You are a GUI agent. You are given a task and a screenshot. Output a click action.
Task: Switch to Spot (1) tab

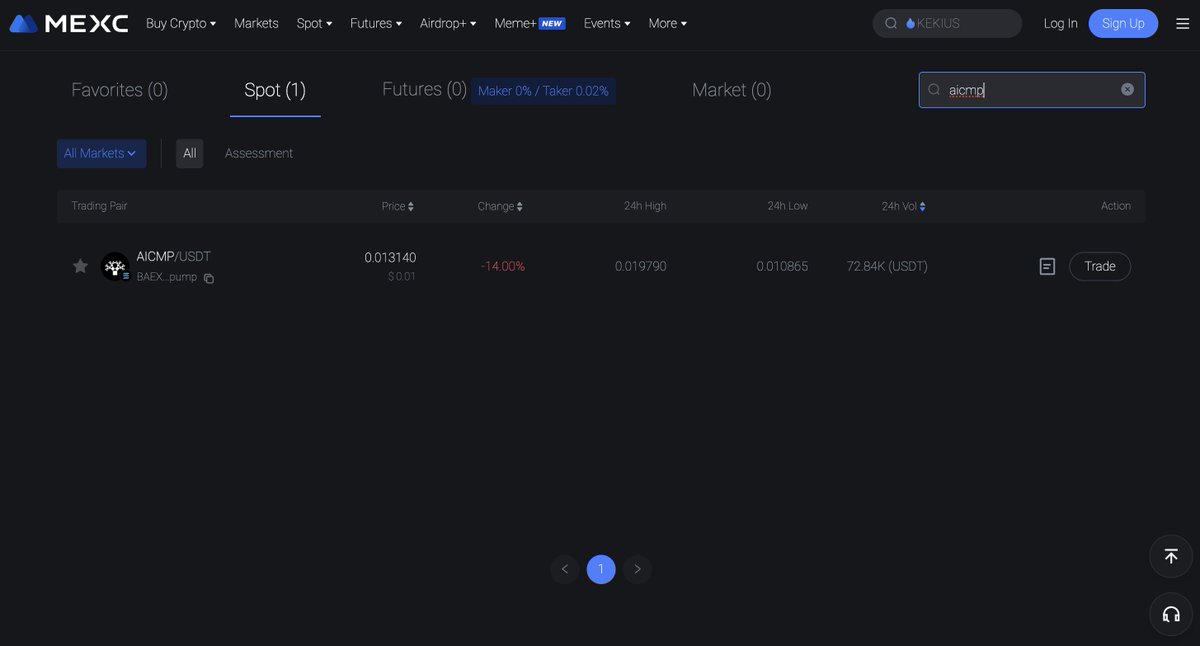coord(275,90)
